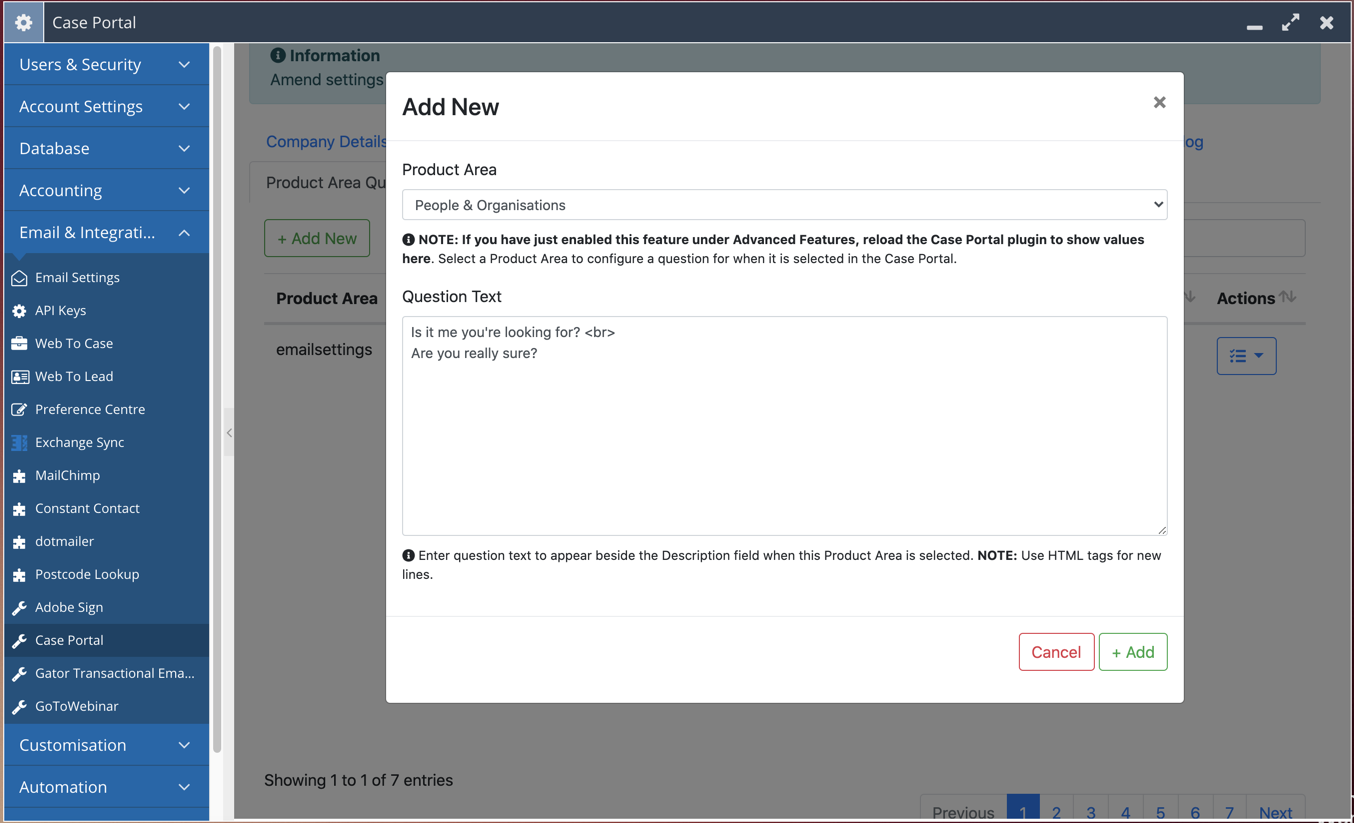
Task: Click the Product Area column header
Action: click(327, 298)
